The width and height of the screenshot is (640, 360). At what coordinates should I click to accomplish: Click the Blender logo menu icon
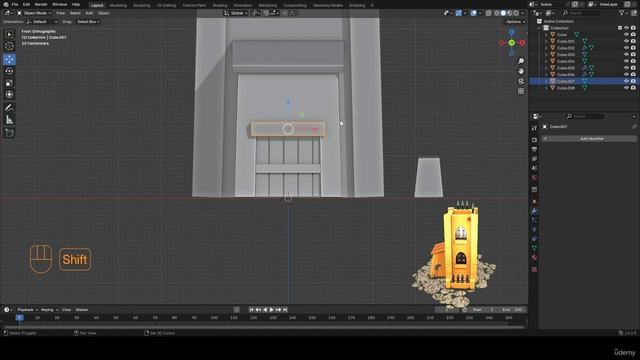pos(6,4)
